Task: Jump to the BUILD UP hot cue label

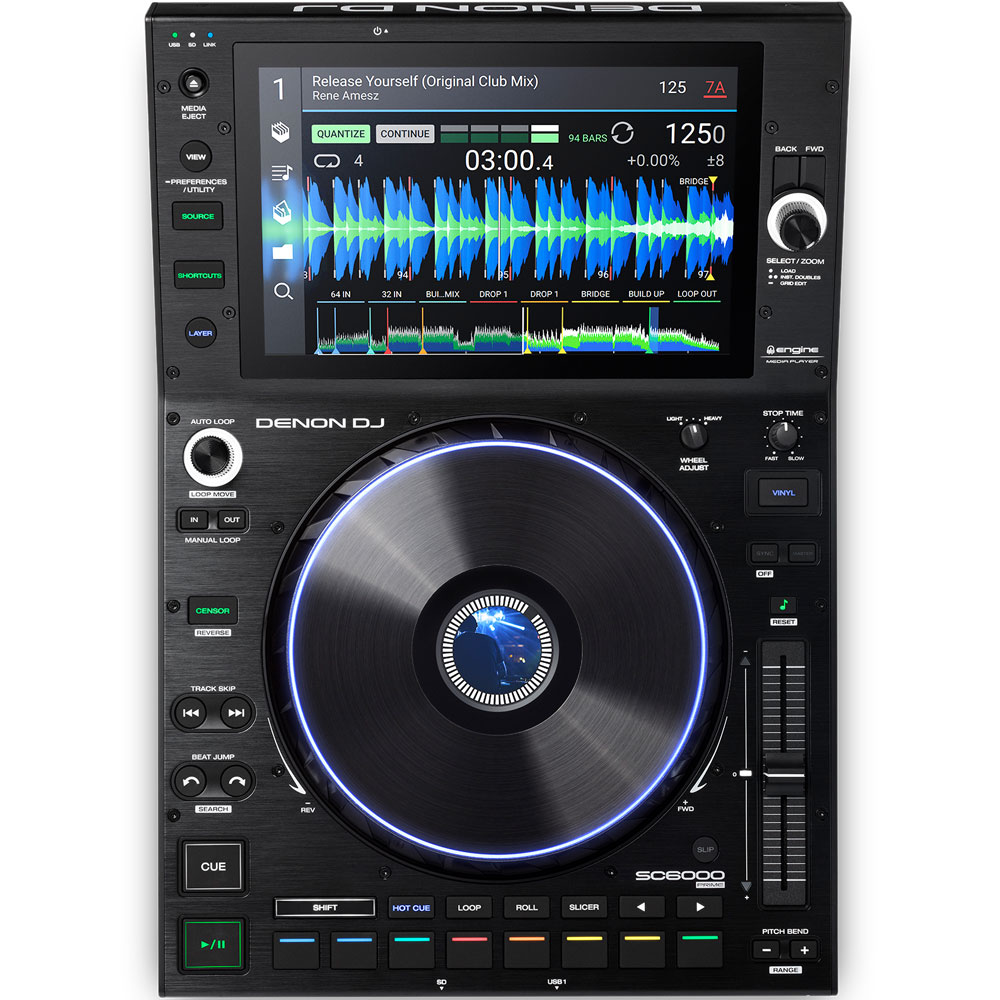Action: pyautogui.click(x=645, y=294)
